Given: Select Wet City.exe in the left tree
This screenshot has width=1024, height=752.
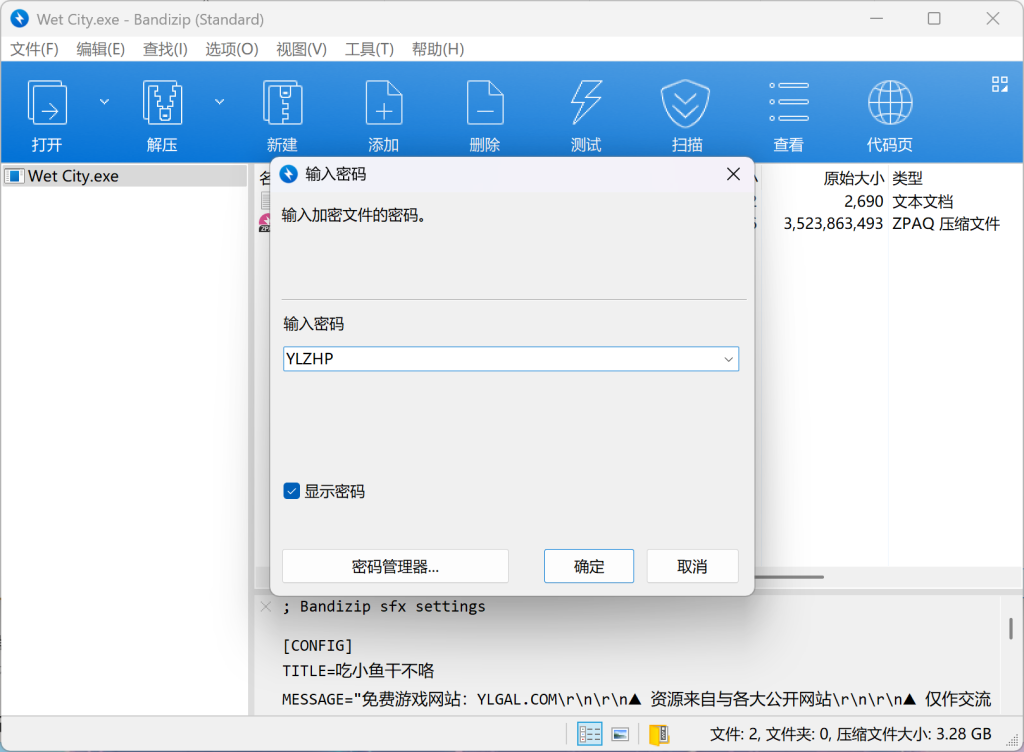Looking at the screenshot, I should [73, 176].
